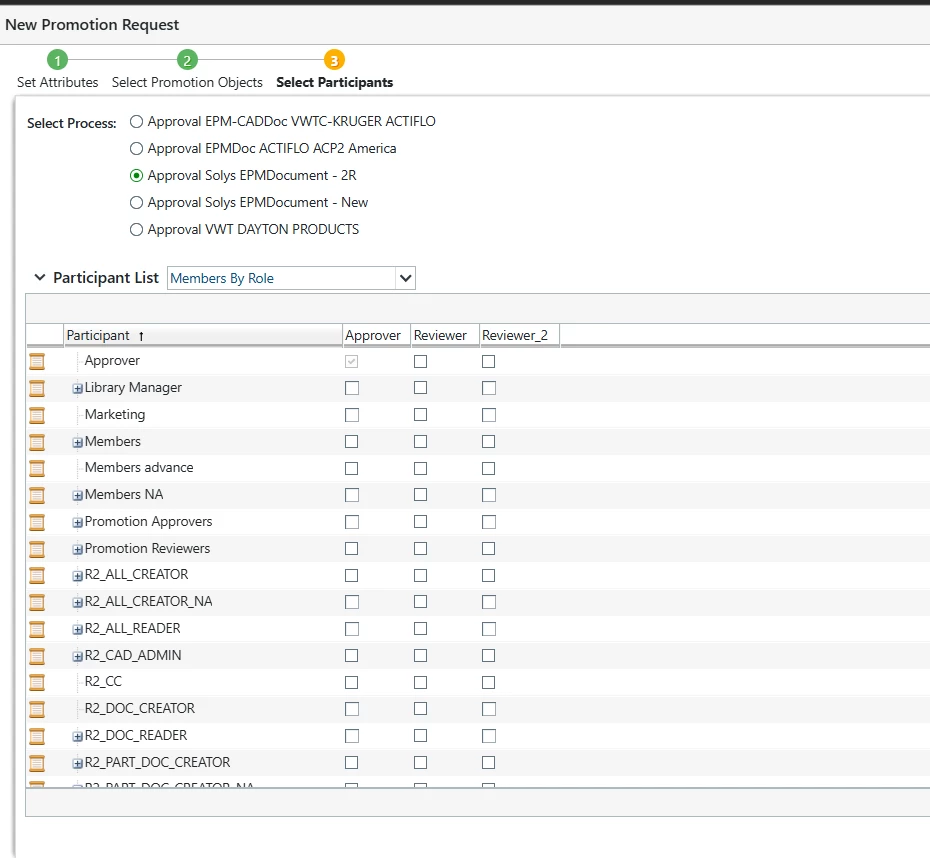The height and width of the screenshot is (858, 930).
Task: Click the role icon beside Library Manager
Action: tap(37, 388)
